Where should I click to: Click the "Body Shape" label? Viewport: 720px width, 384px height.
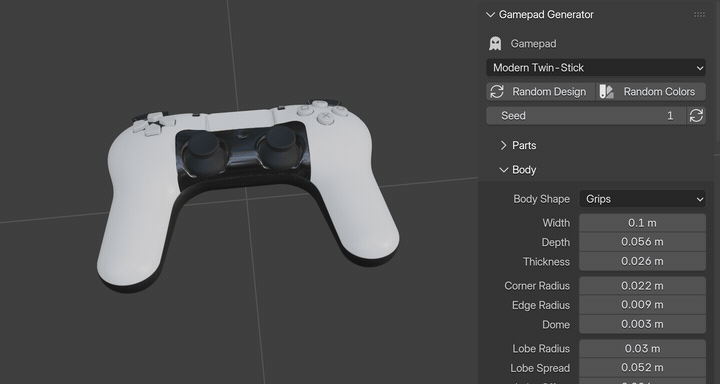(x=541, y=199)
